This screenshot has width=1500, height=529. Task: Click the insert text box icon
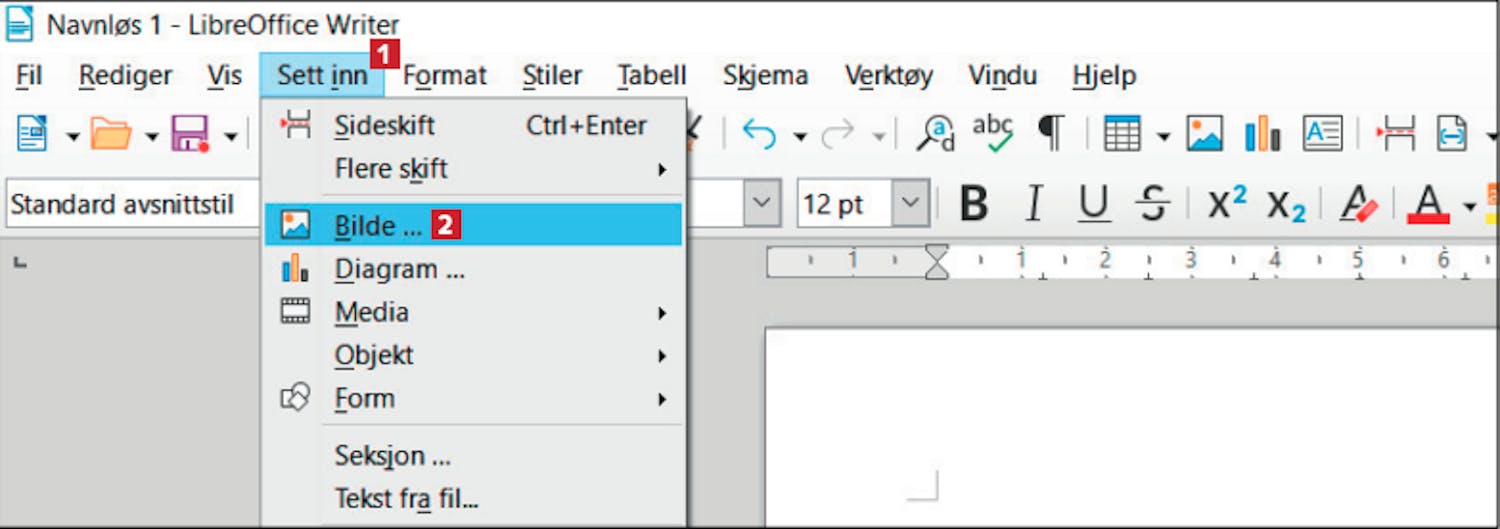(1322, 132)
